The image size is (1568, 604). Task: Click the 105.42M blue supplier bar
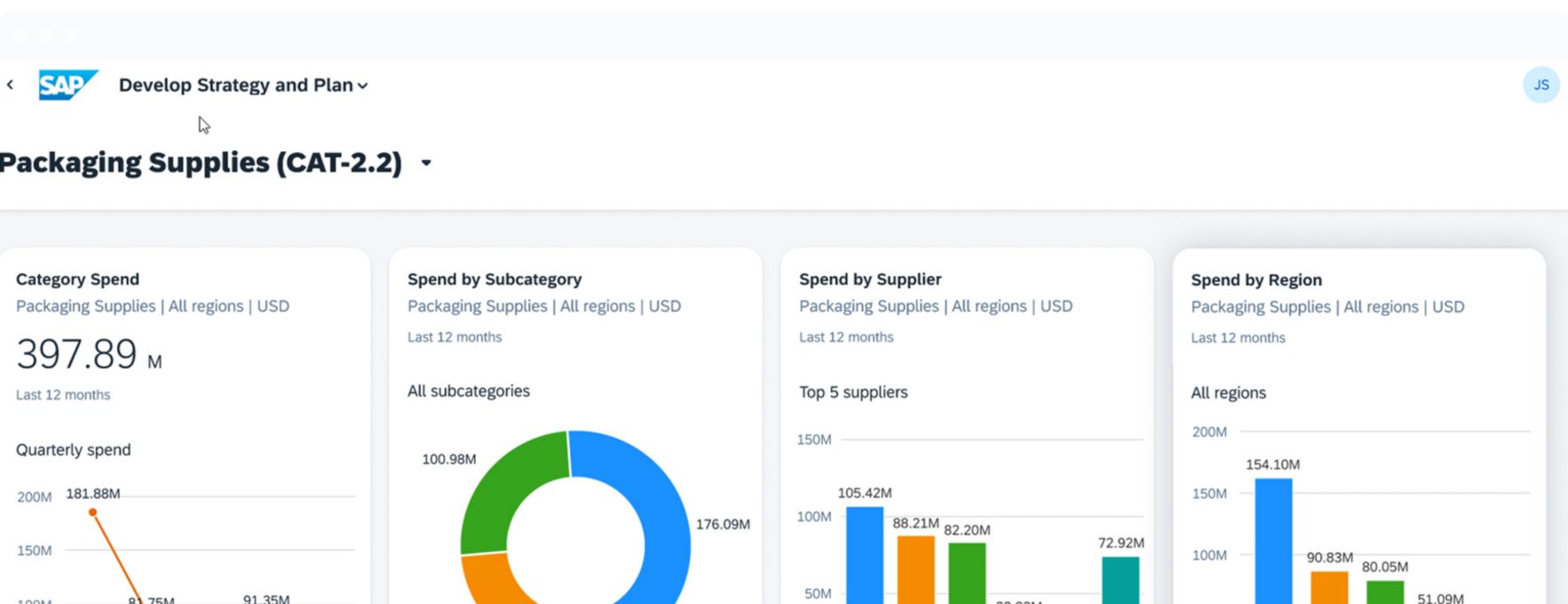coord(864,555)
